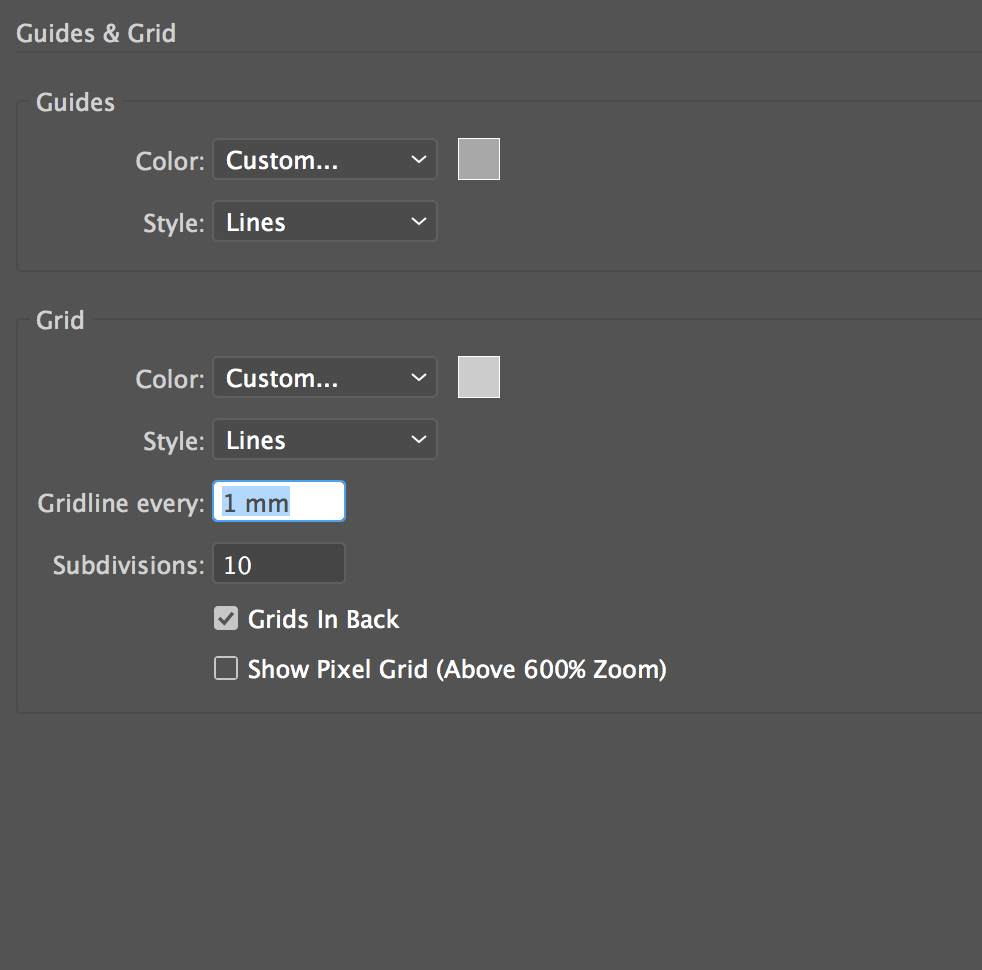Viewport: 982px width, 970px height.
Task: Click the Gridline every input field
Action: 279,502
